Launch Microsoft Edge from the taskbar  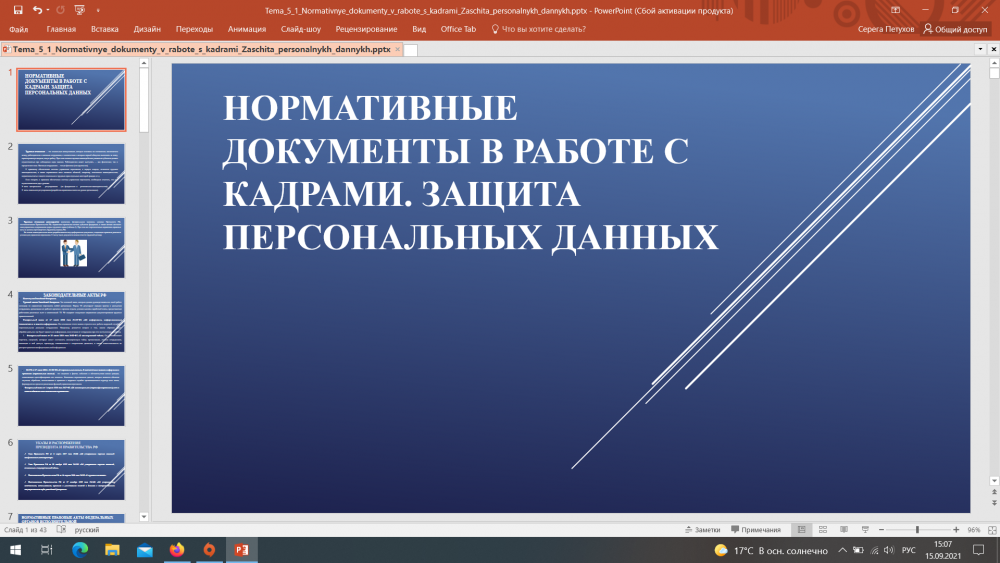pos(80,550)
